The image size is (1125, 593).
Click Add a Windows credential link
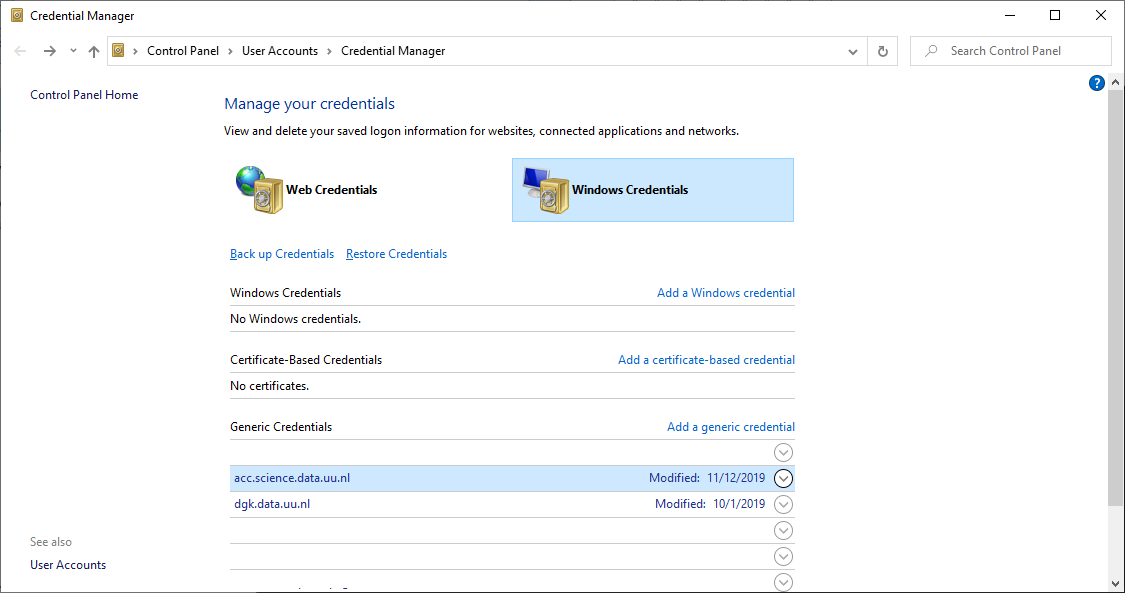pyautogui.click(x=725, y=293)
